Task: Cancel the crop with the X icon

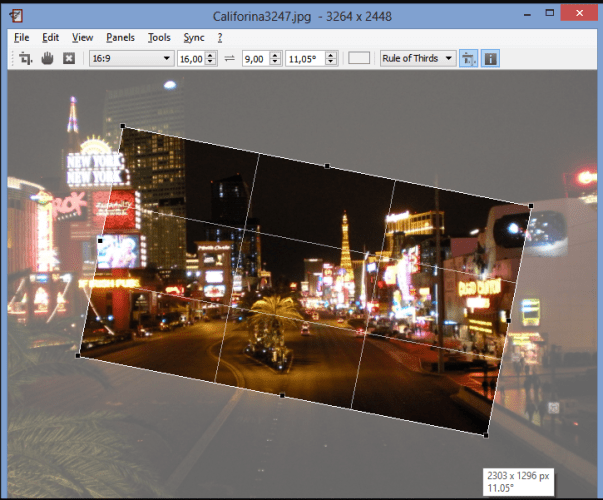Action: coord(68,59)
